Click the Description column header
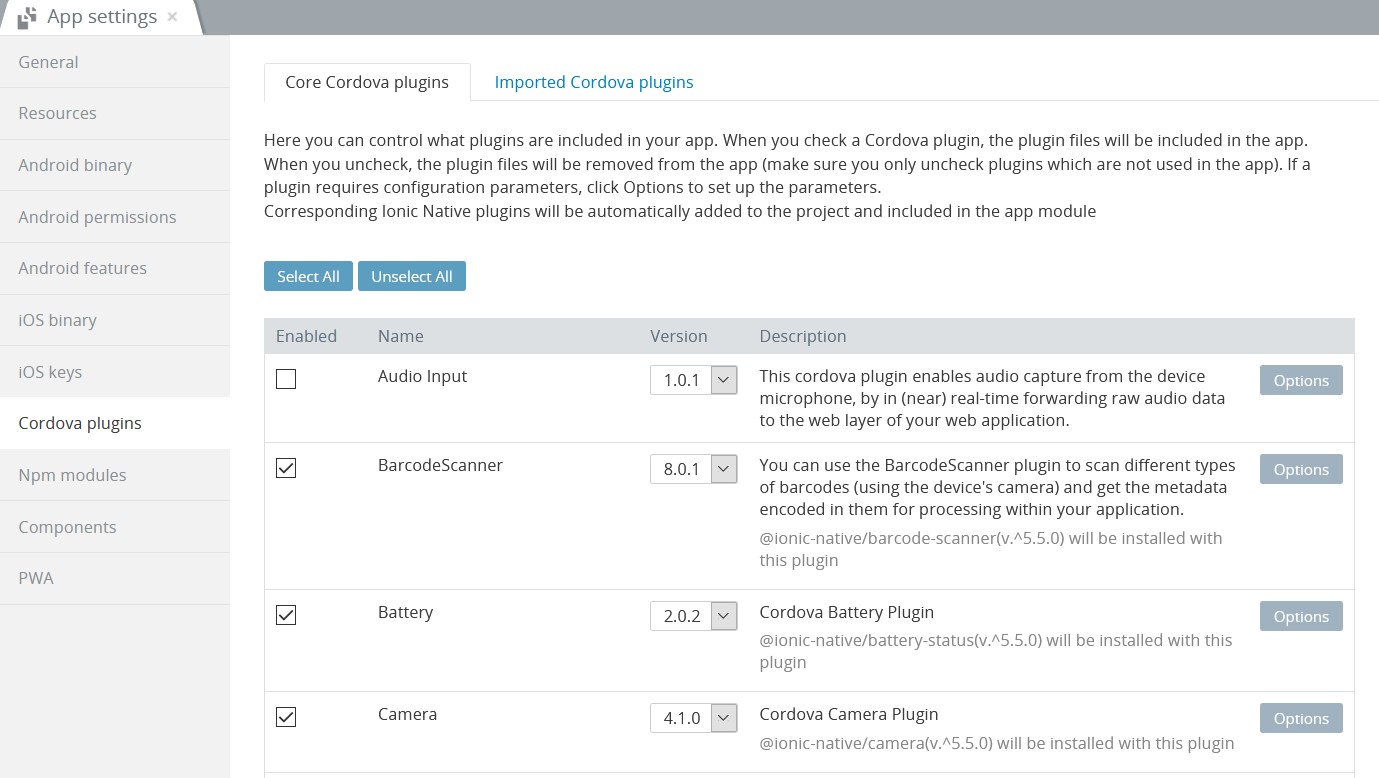This screenshot has height=778, width=1379. [803, 336]
